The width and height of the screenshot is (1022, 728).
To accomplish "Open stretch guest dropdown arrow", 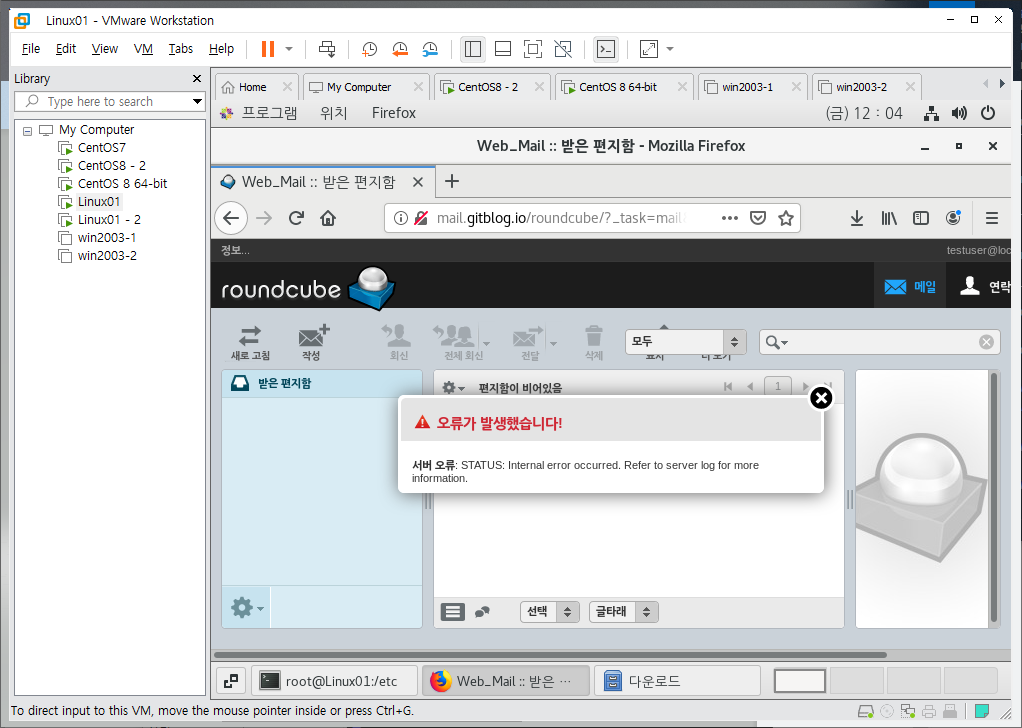I will (x=669, y=49).
